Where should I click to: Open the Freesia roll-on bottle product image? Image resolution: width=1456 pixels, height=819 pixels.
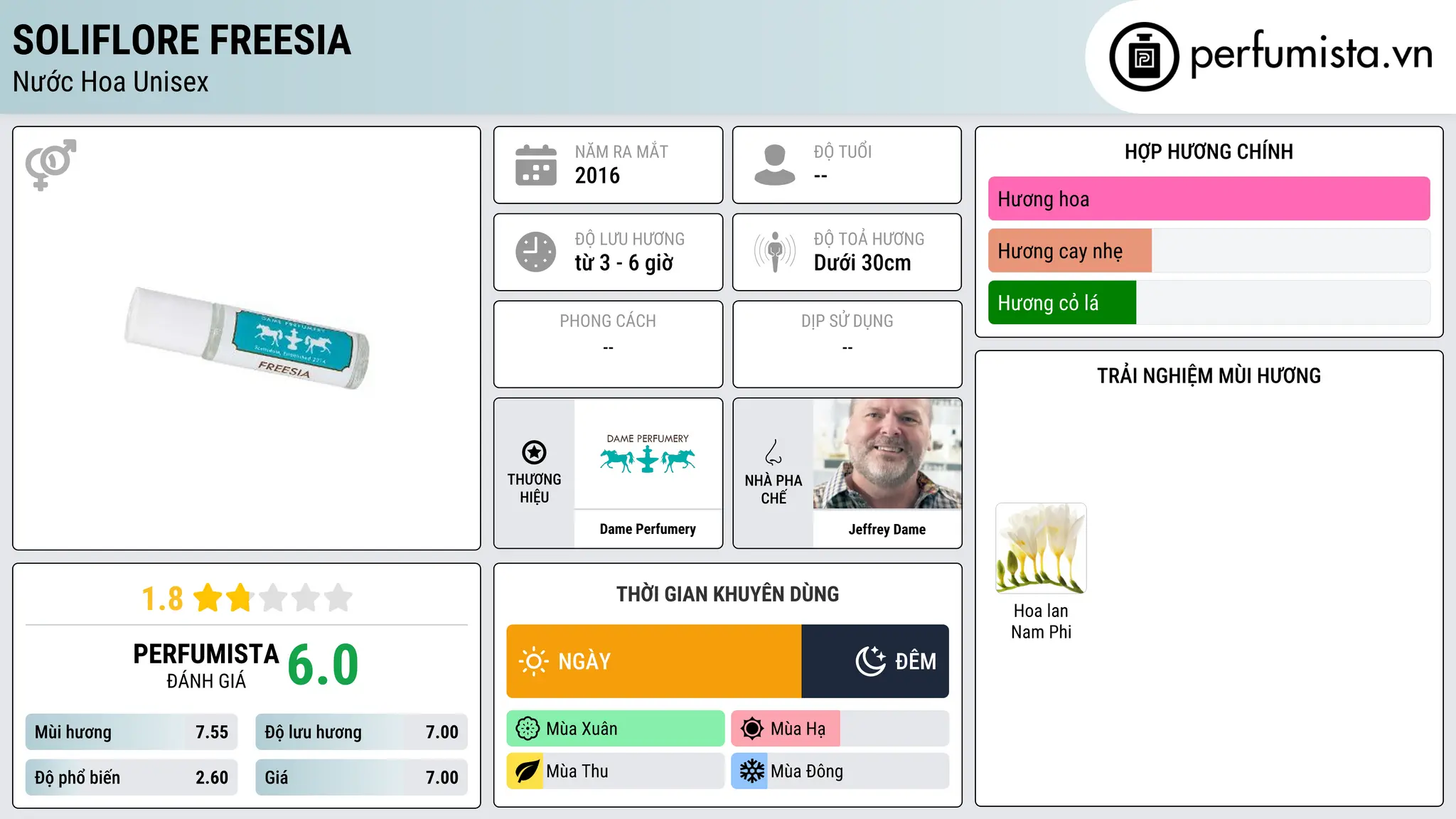point(247,338)
